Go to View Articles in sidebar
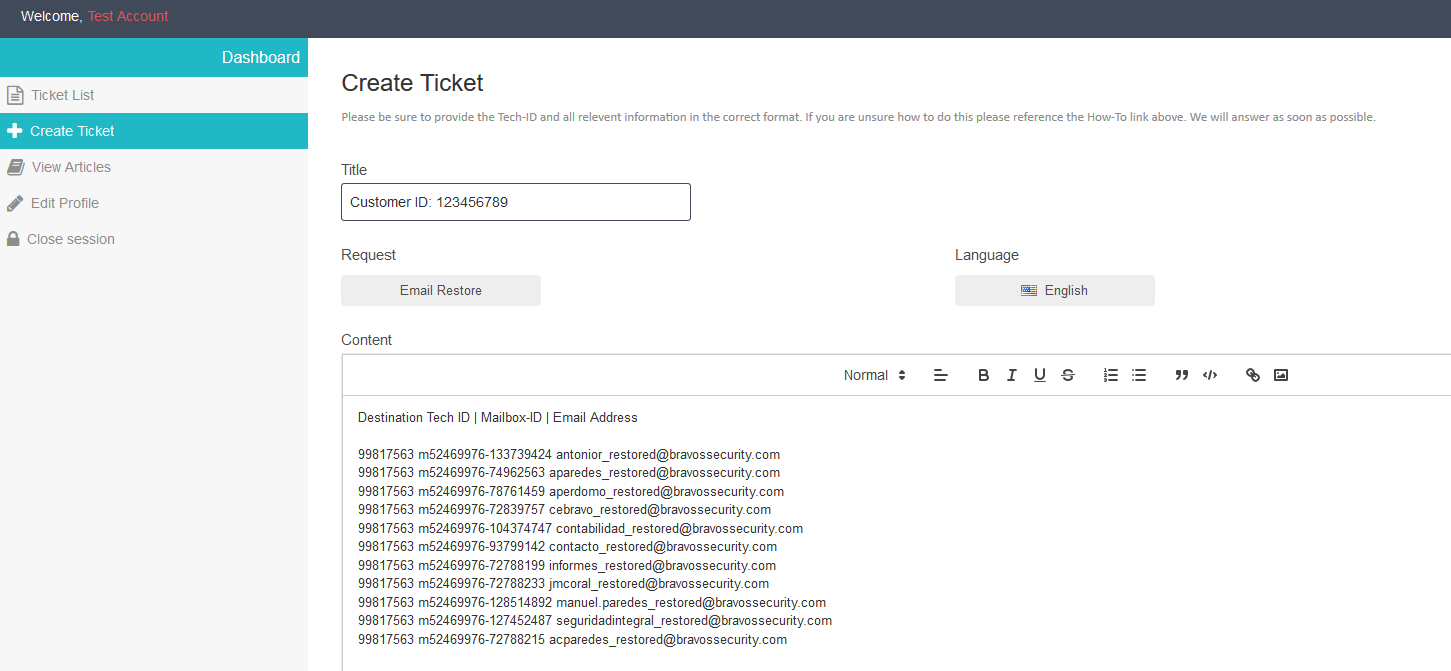Viewport: 1451px width, 671px height. point(71,167)
